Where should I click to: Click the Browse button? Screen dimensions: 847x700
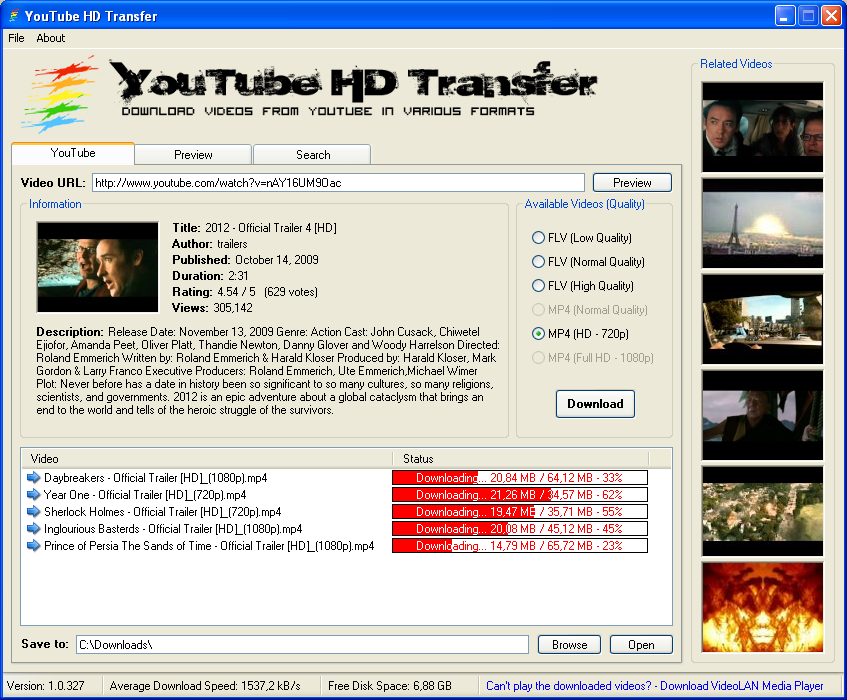pos(569,644)
